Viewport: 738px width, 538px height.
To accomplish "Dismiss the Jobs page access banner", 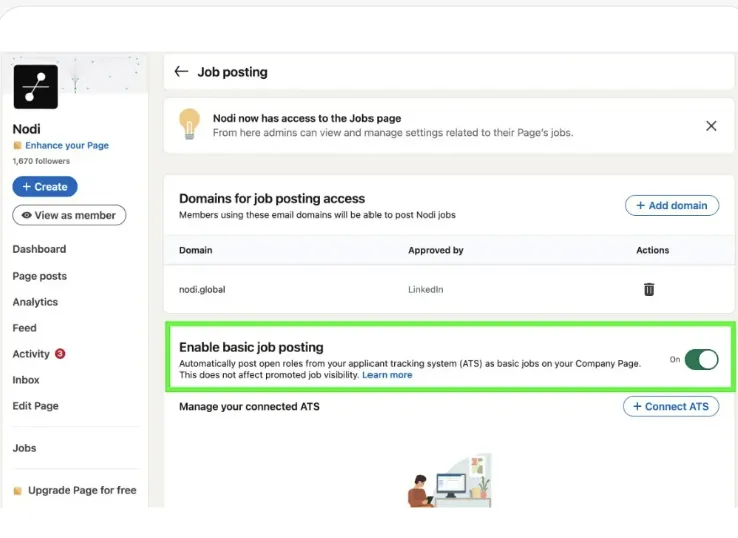I will click(711, 126).
